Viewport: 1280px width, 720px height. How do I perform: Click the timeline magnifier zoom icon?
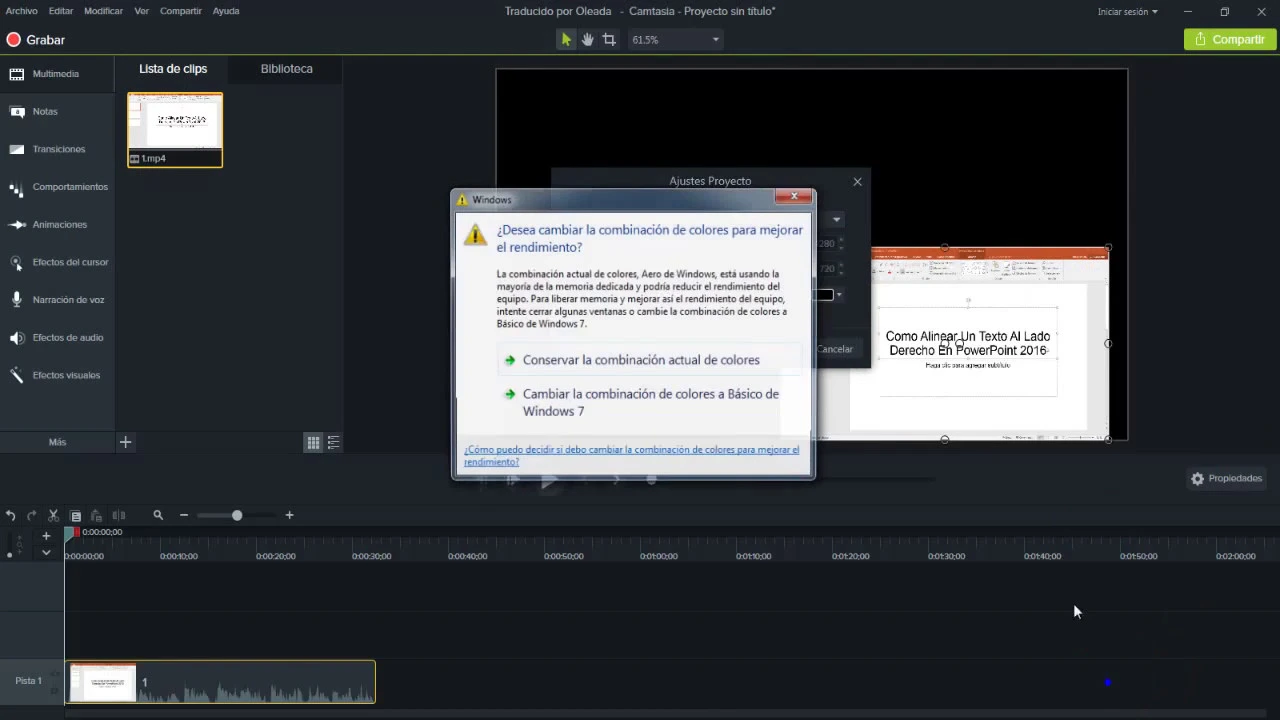pos(158,515)
